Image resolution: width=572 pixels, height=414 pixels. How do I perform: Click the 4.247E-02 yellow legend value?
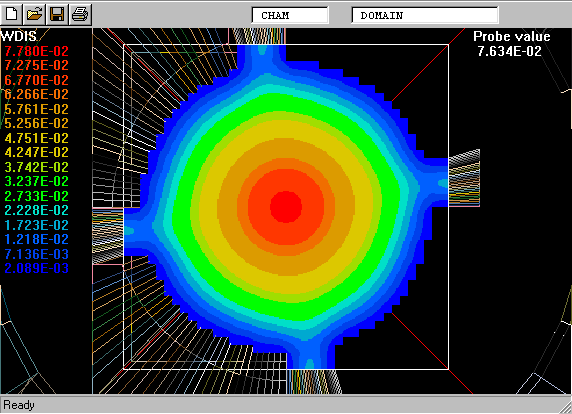(x=36, y=152)
